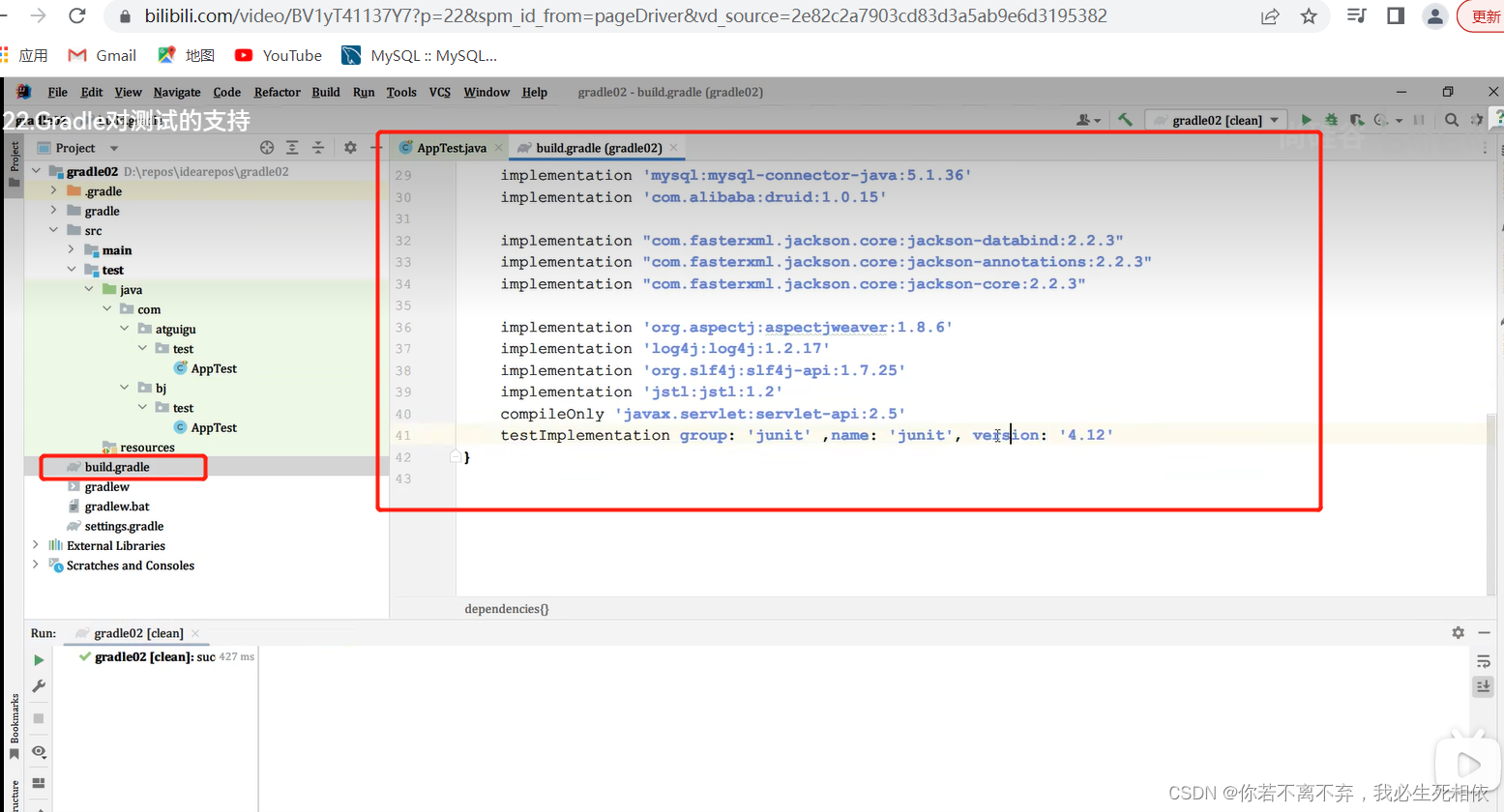Open the Navigate menu
This screenshot has width=1504, height=812.
(x=177, y=92)
